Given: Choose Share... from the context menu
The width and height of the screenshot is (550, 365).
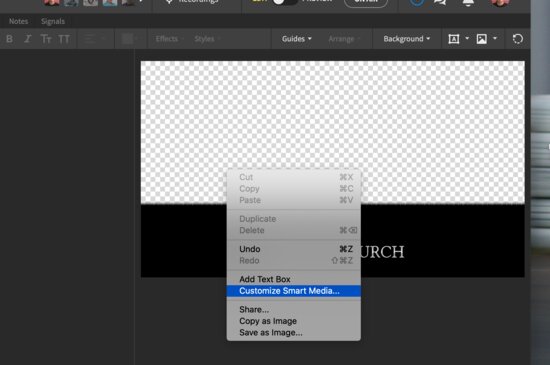Looking at the screenshot, I should click(294, 309).
